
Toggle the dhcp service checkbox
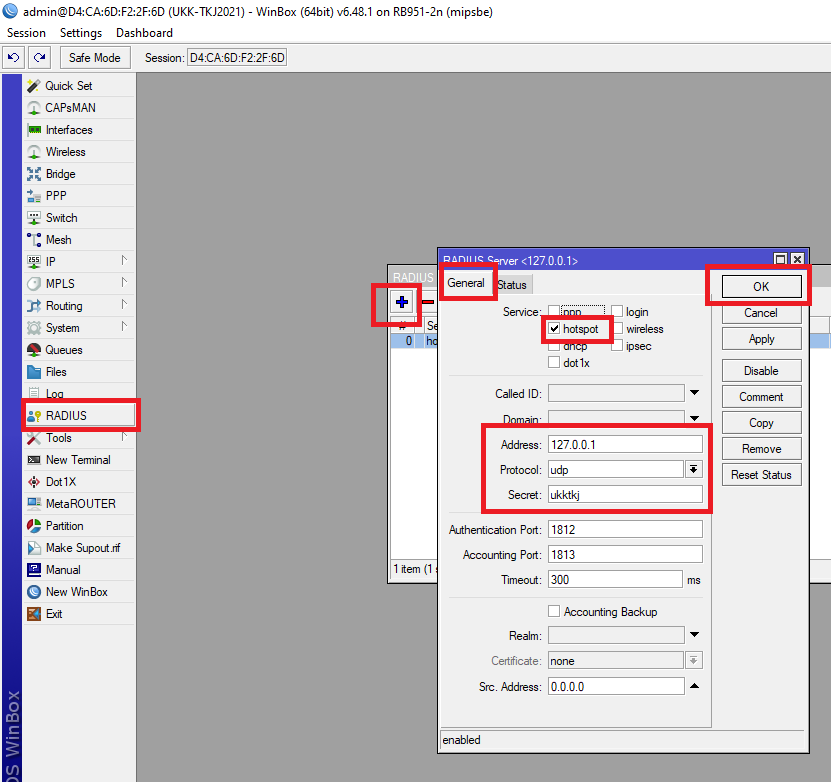(554, 346)
